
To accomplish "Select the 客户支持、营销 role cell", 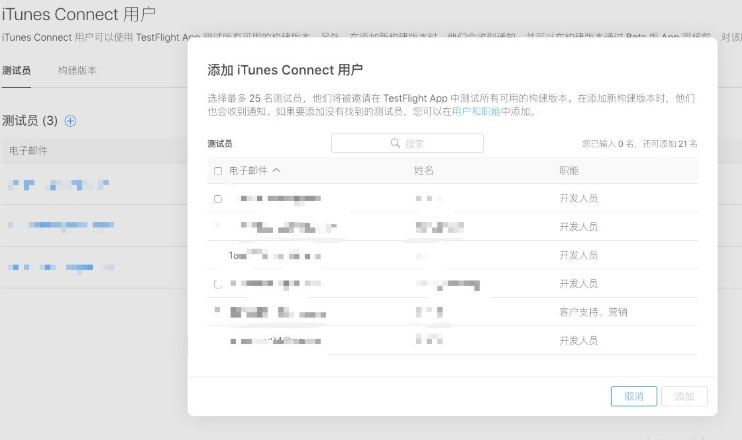I will pyautogui.click(x=593, y=312).
